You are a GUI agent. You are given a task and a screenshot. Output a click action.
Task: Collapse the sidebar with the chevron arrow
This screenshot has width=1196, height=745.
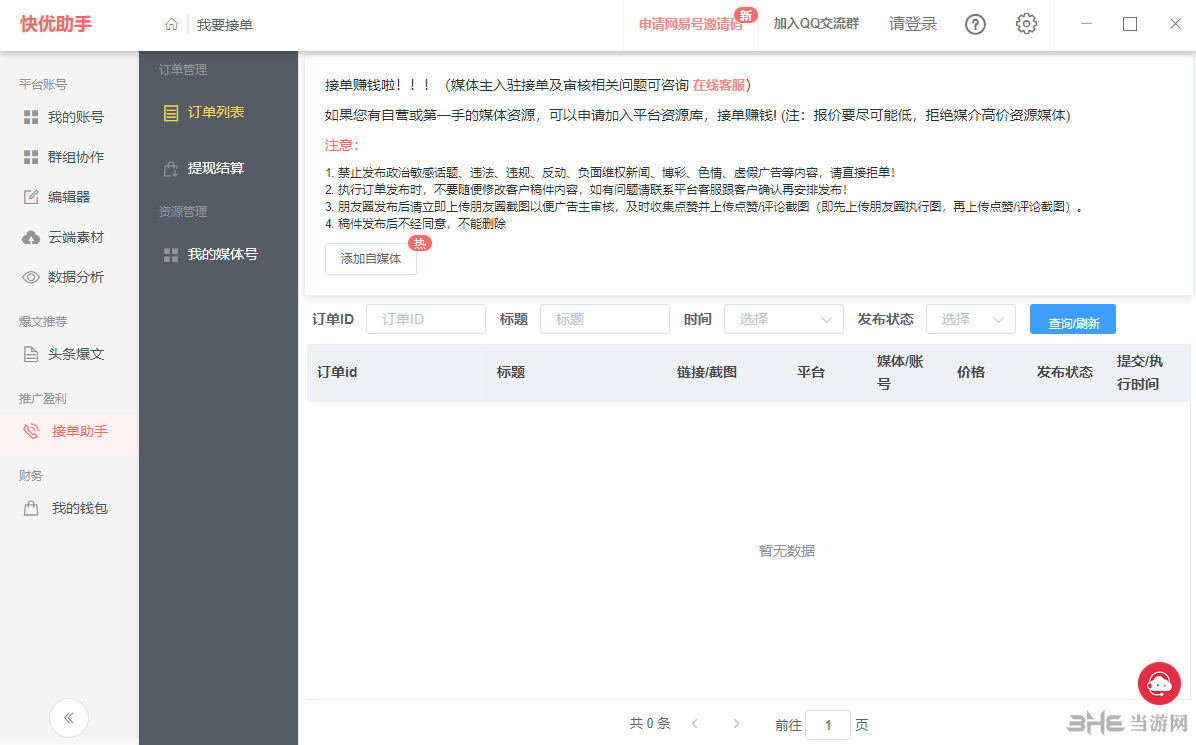tap(69, 718)
